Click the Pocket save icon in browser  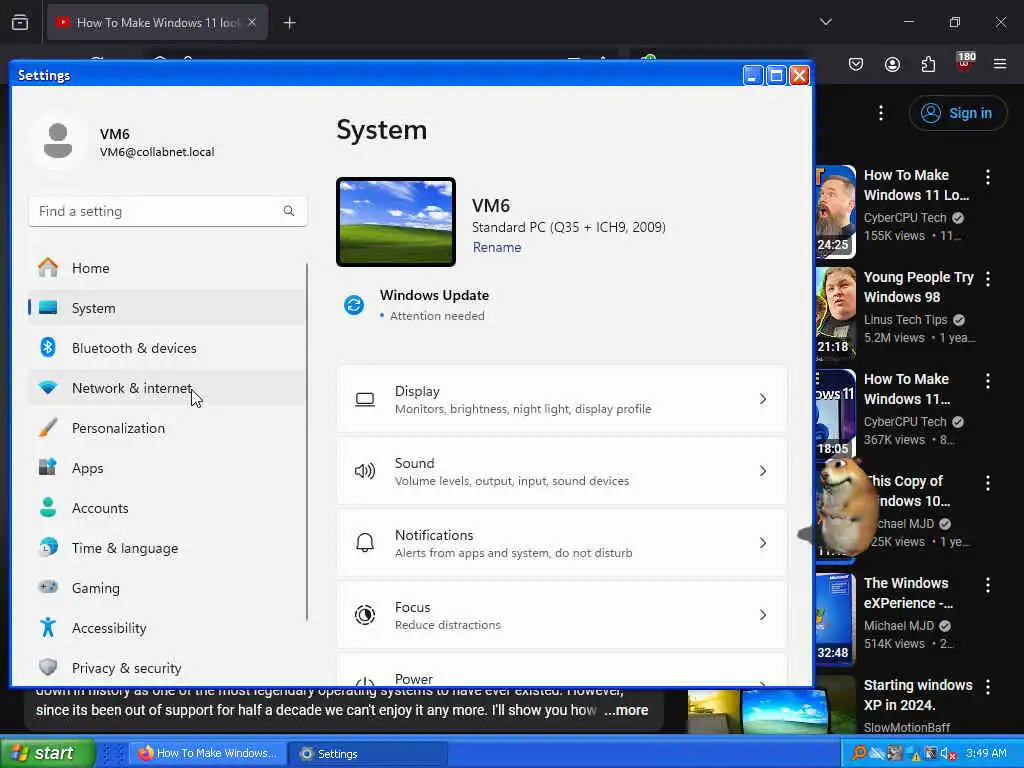coord(856,64)
